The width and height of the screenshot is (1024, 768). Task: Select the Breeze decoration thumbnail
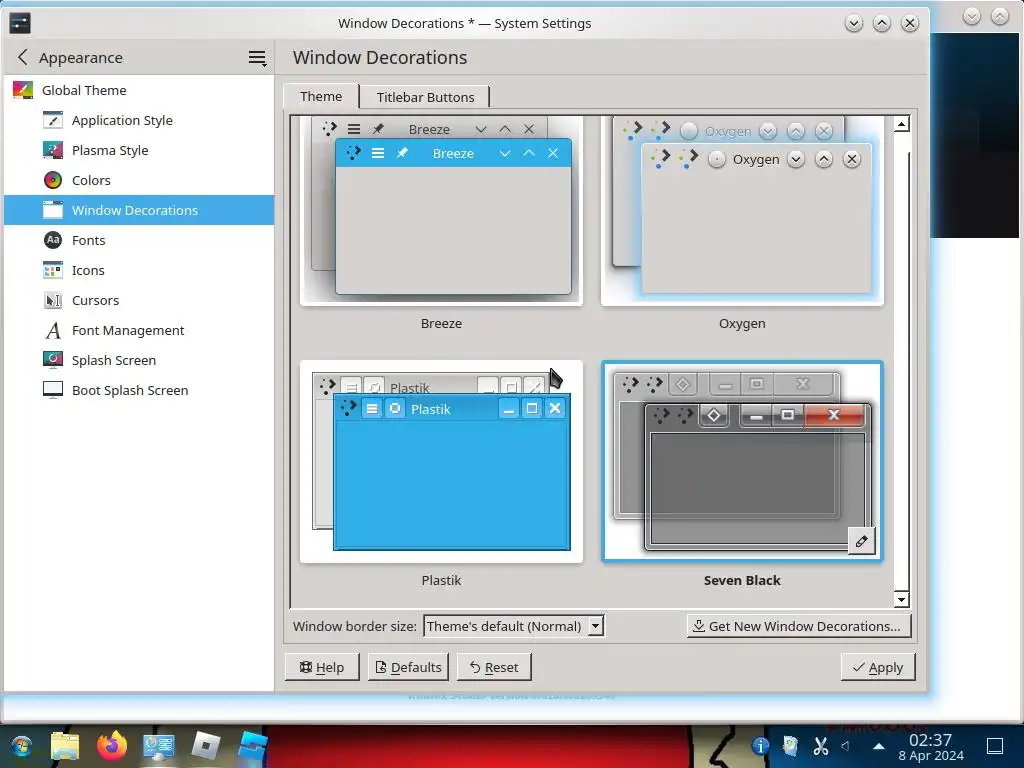click(x=441, y=210)
